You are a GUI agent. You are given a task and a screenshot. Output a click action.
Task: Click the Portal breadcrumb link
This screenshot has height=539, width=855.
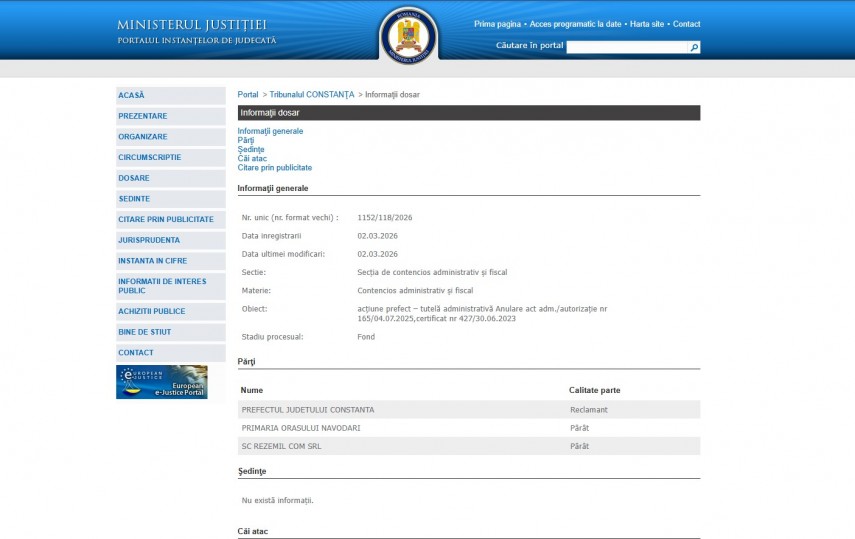pos(247,95)
